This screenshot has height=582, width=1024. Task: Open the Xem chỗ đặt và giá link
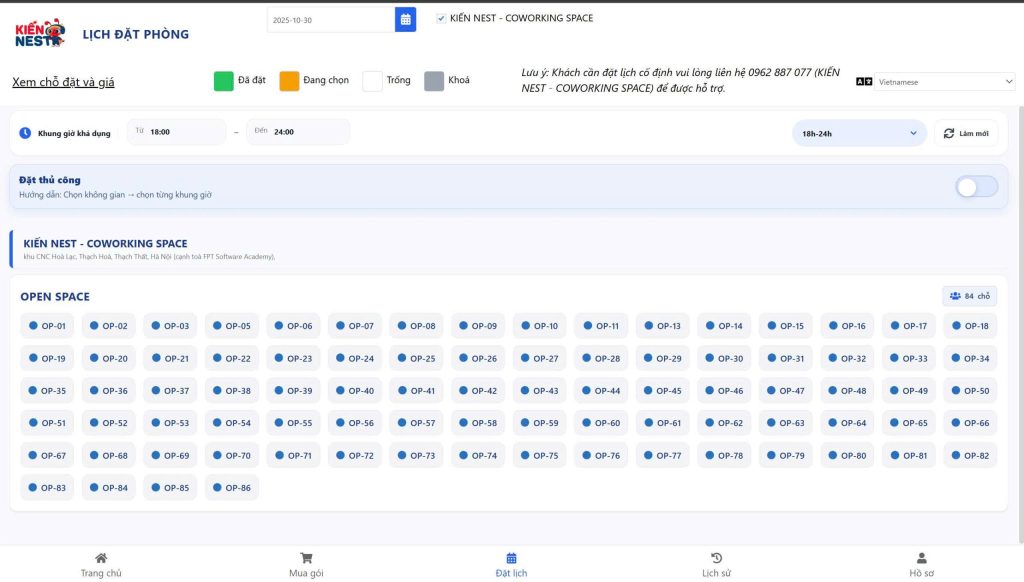pos(63,82)
